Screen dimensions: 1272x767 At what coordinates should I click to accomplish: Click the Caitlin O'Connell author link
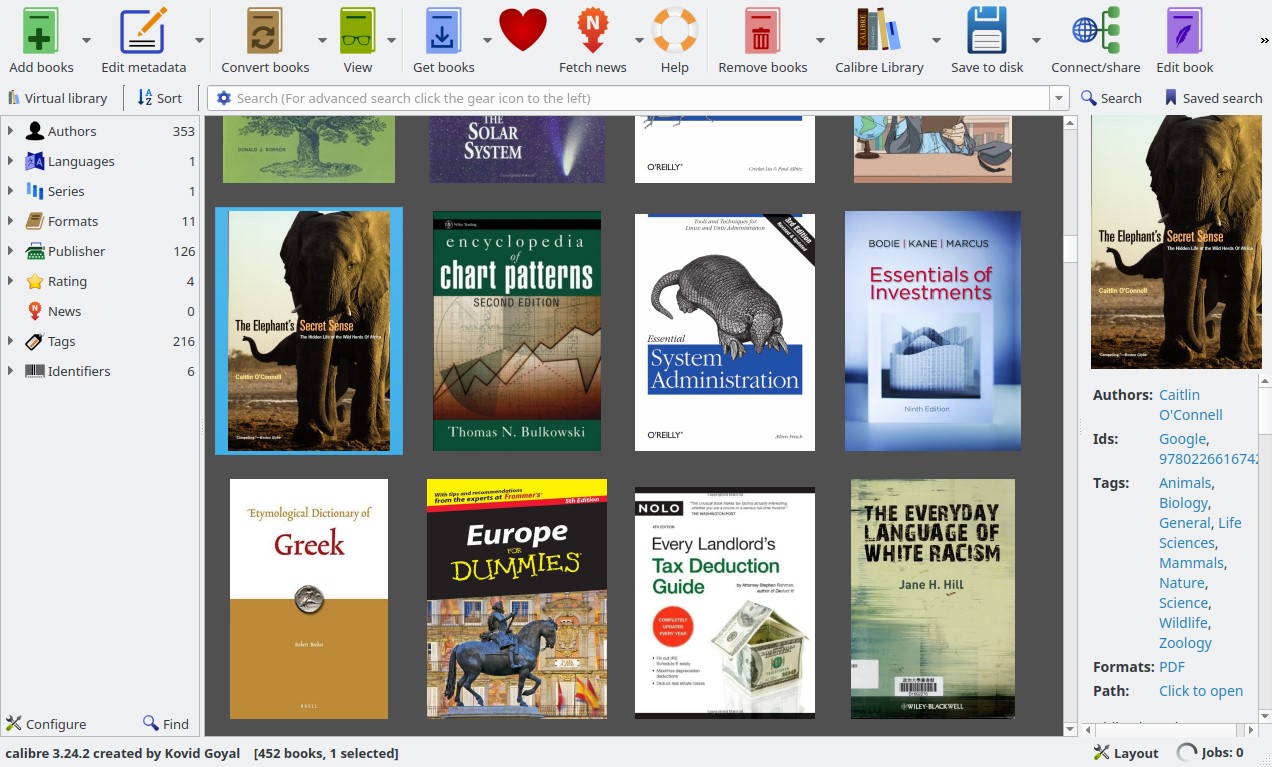pos(1190,405)
